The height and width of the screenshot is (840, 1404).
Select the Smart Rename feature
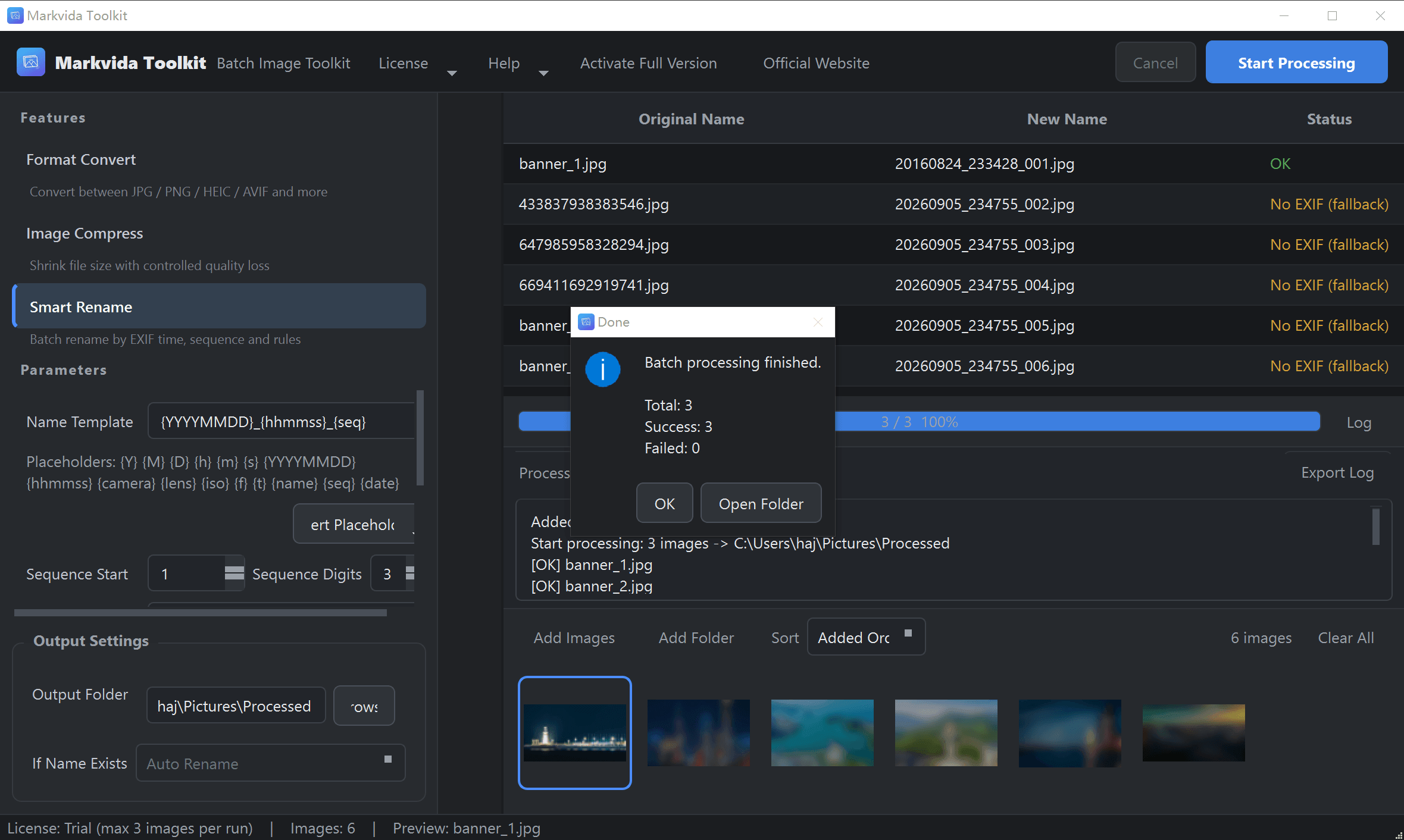pos(219,306)
